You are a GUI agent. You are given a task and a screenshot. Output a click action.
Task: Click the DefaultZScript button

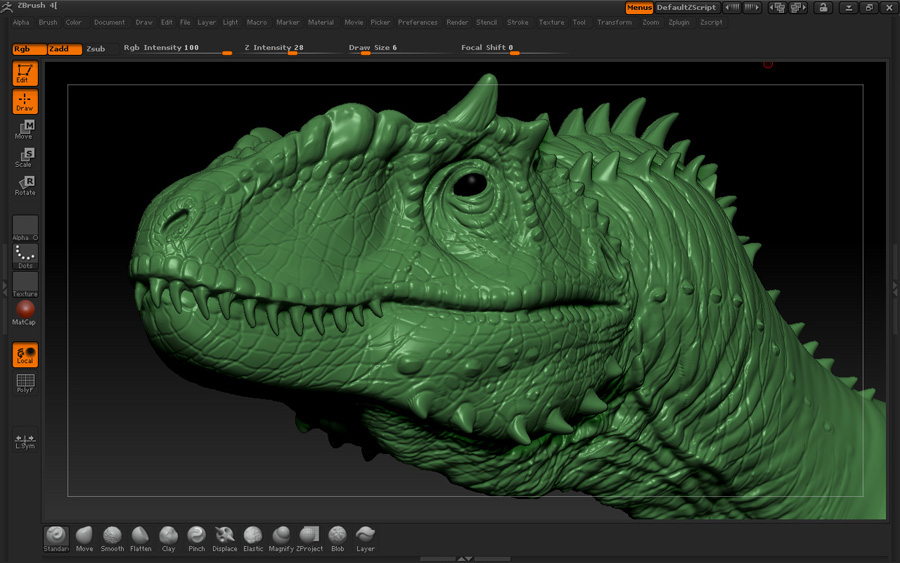[x=687, y=7]
